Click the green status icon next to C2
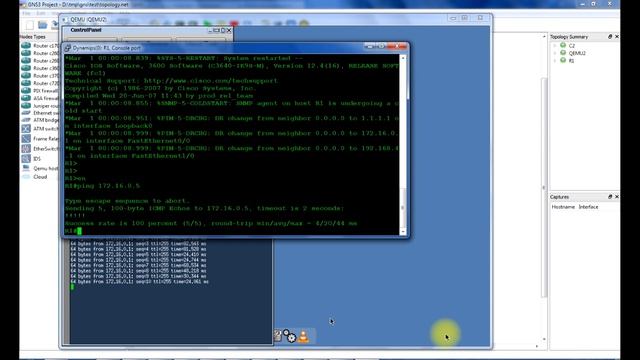This screenshot has width=640, height=360. [563, 45]
